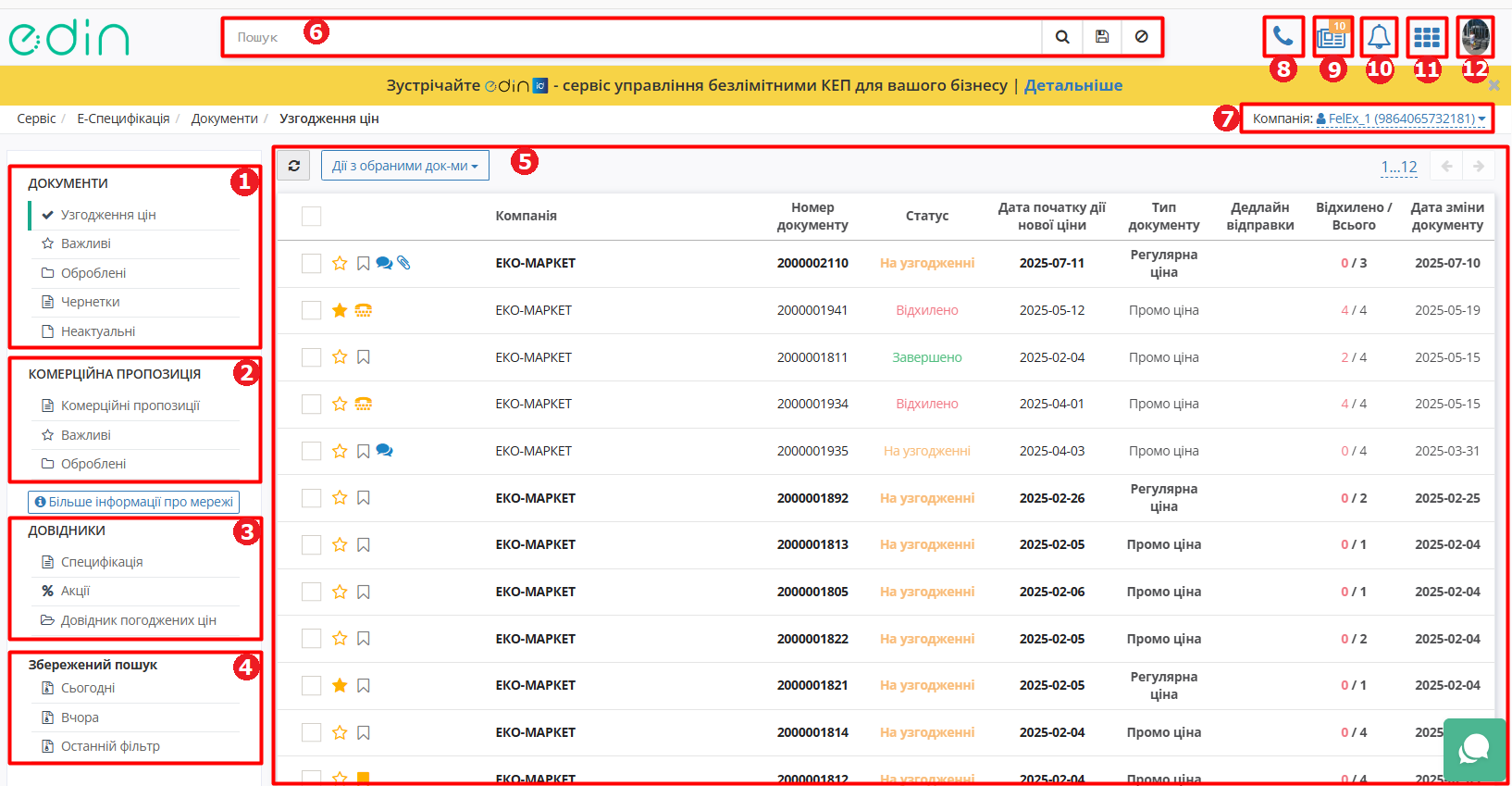
Task: Check the box for document 2000002110
Action: click(312, 264)
